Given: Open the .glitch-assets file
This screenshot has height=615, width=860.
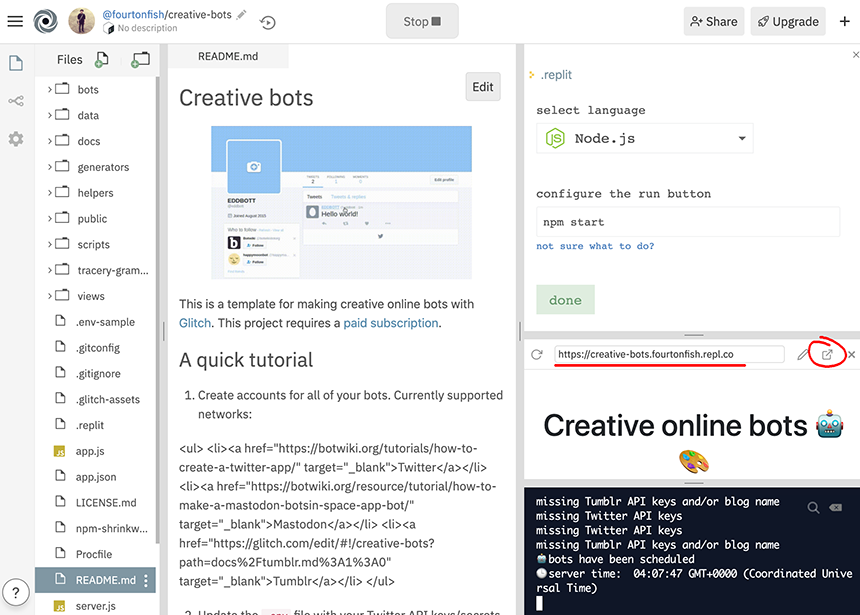Looking at the screenshot, I should coord(95,399).
